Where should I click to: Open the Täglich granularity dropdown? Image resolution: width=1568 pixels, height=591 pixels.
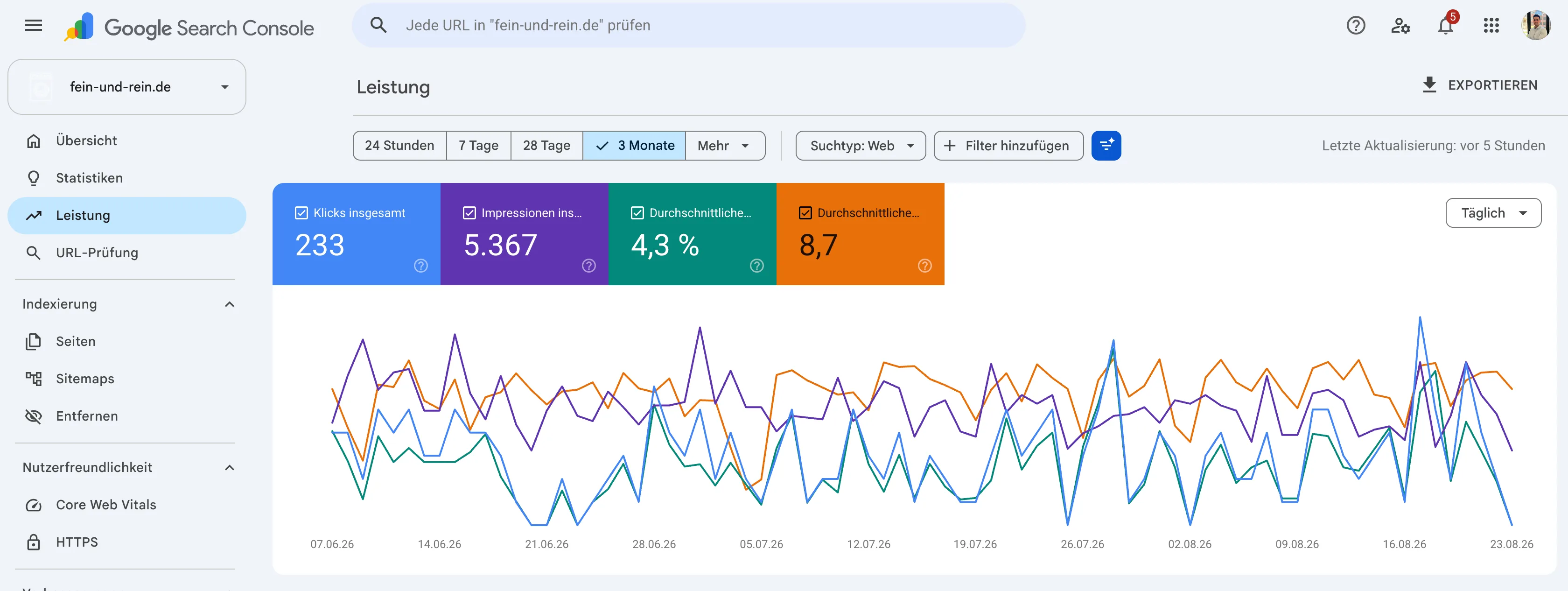tap(1493, 213)
